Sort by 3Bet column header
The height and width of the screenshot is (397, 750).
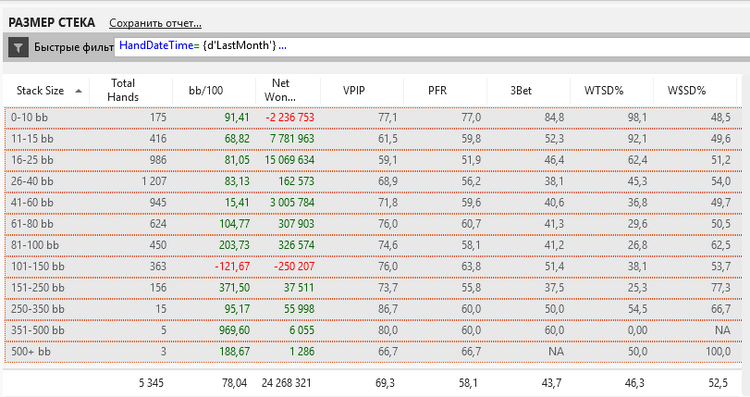pos(529,90)
